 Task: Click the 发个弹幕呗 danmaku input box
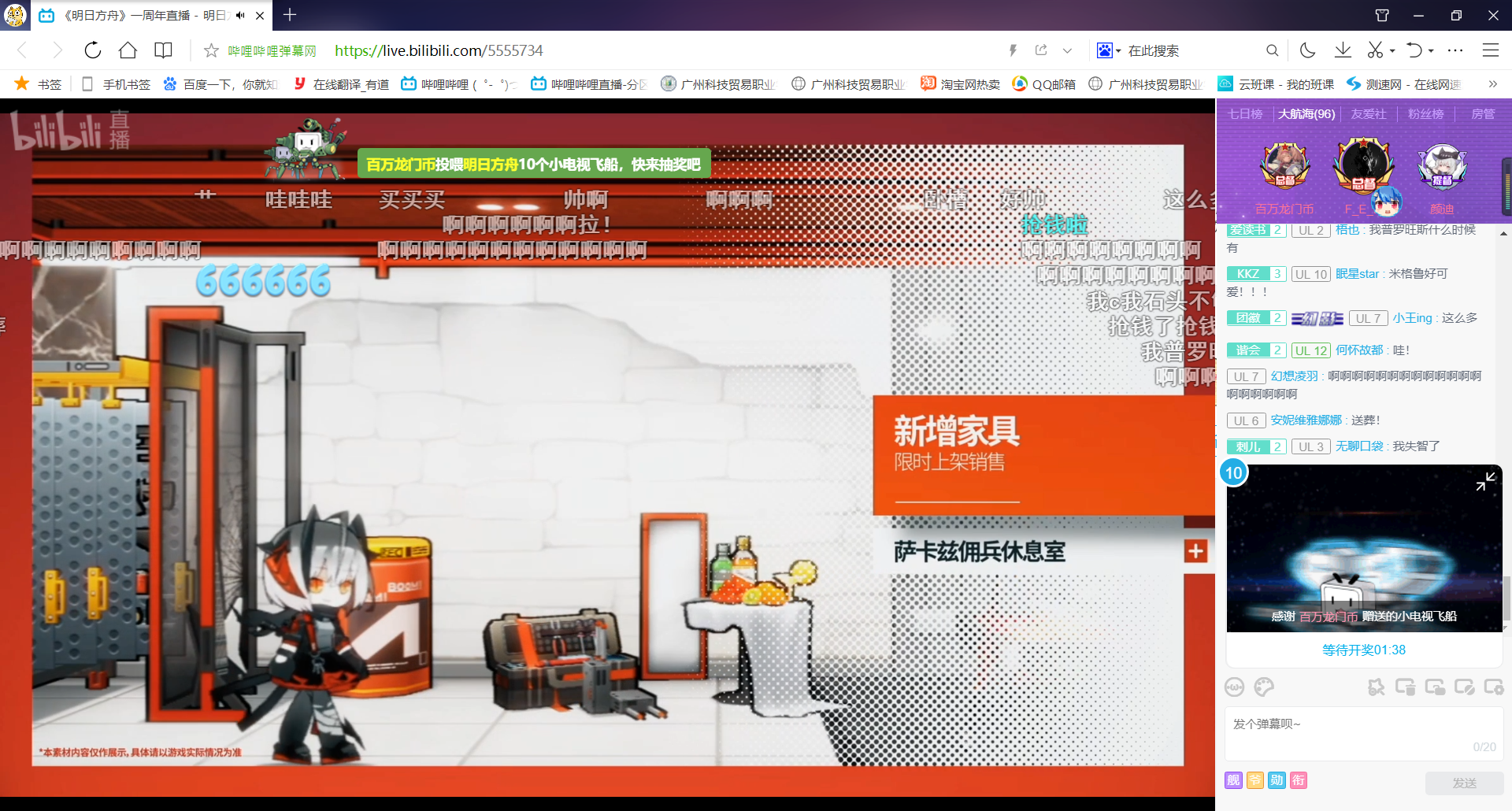(1364, 734)
